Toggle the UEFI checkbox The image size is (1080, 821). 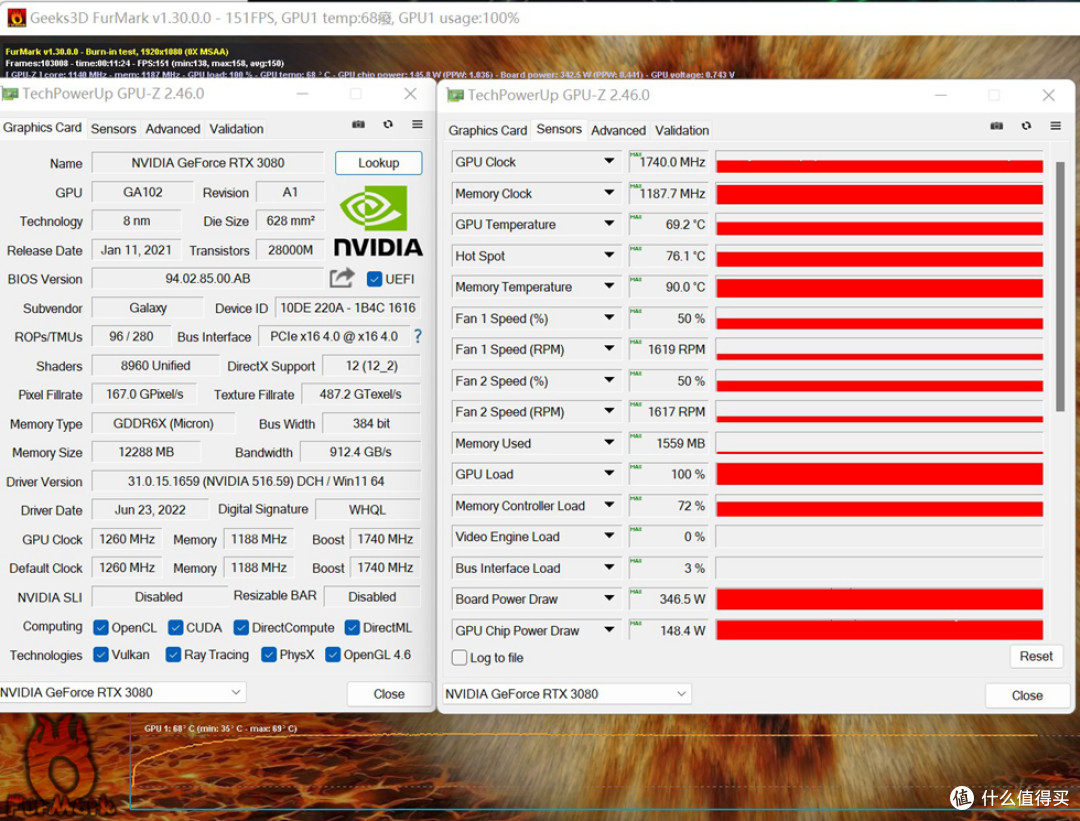point(375,279)
